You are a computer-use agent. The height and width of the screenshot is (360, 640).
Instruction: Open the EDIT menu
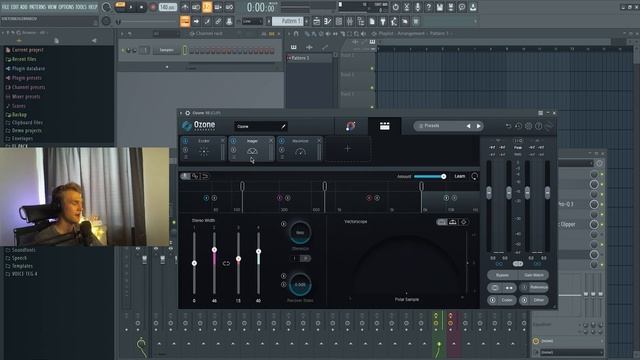point(14,7)
